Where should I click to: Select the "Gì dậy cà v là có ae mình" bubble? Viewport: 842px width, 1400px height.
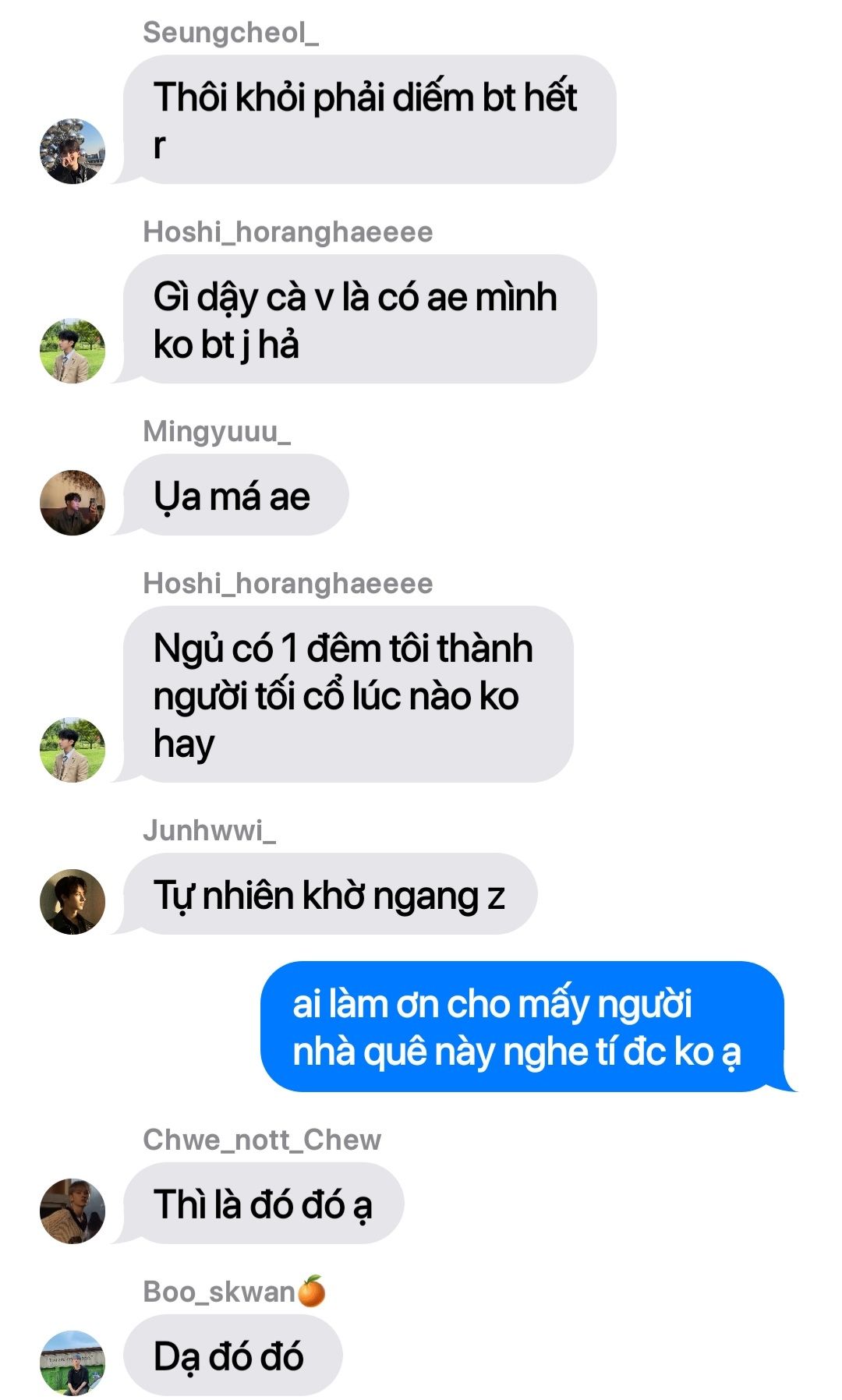(359, 319)
